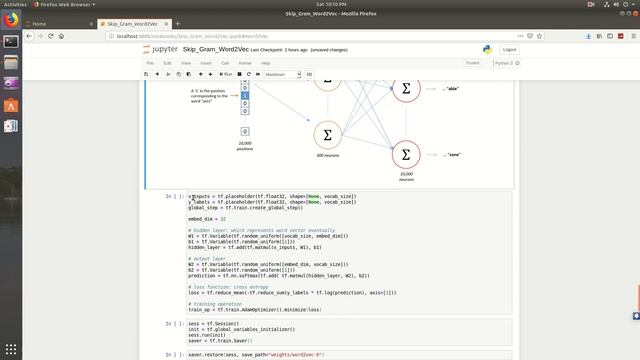Open the Edit menu in Jupyter
Viewport: 640px width, 360px height.
click(x=167, y=63)
